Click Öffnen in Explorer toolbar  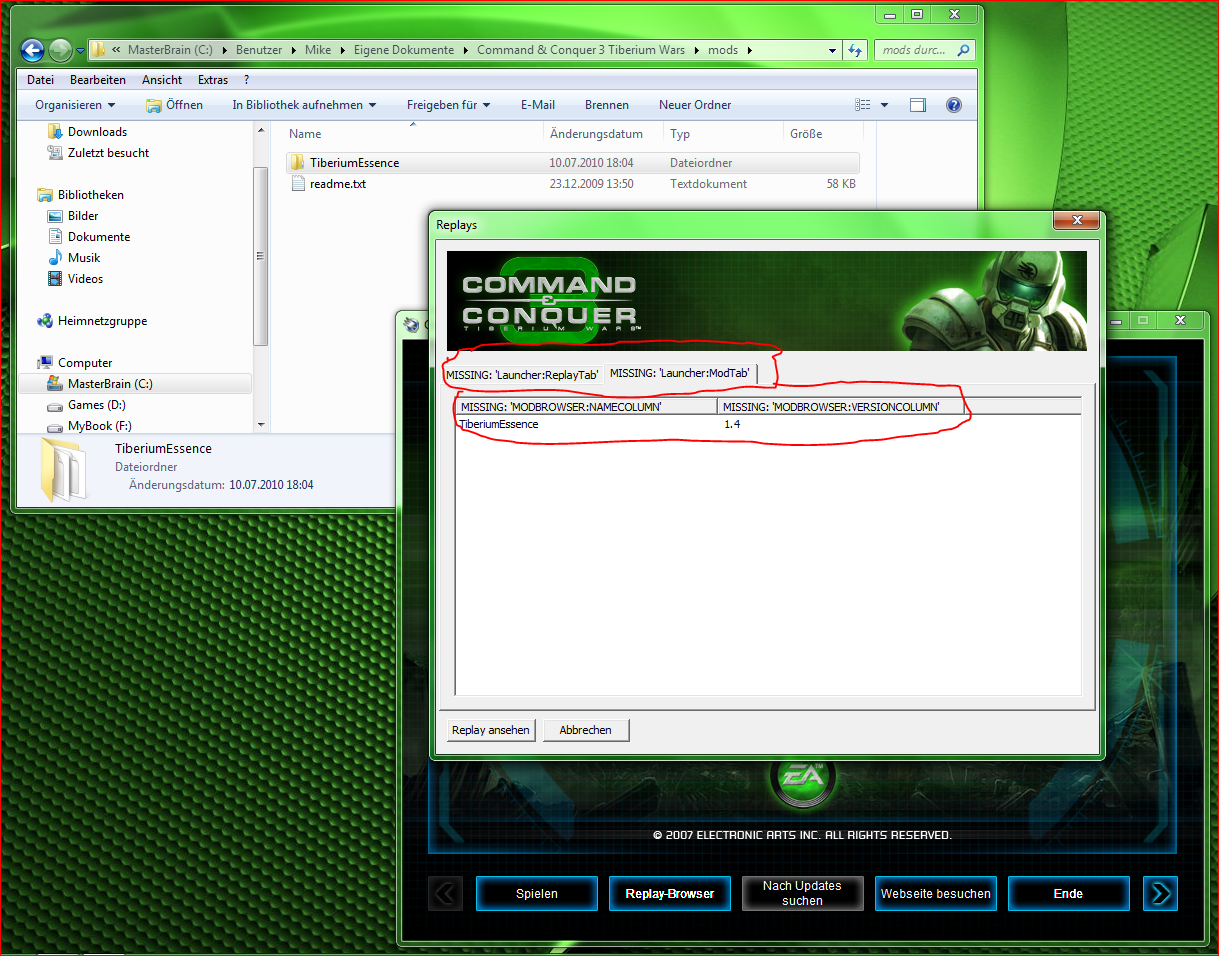(x=174, y=105)
